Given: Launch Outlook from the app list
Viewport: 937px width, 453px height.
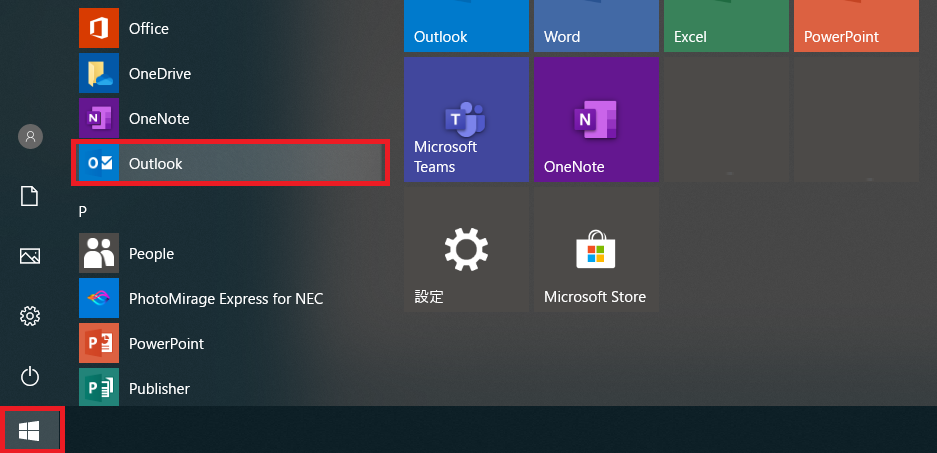Looking at the screenshot, I should click(230, 163).
